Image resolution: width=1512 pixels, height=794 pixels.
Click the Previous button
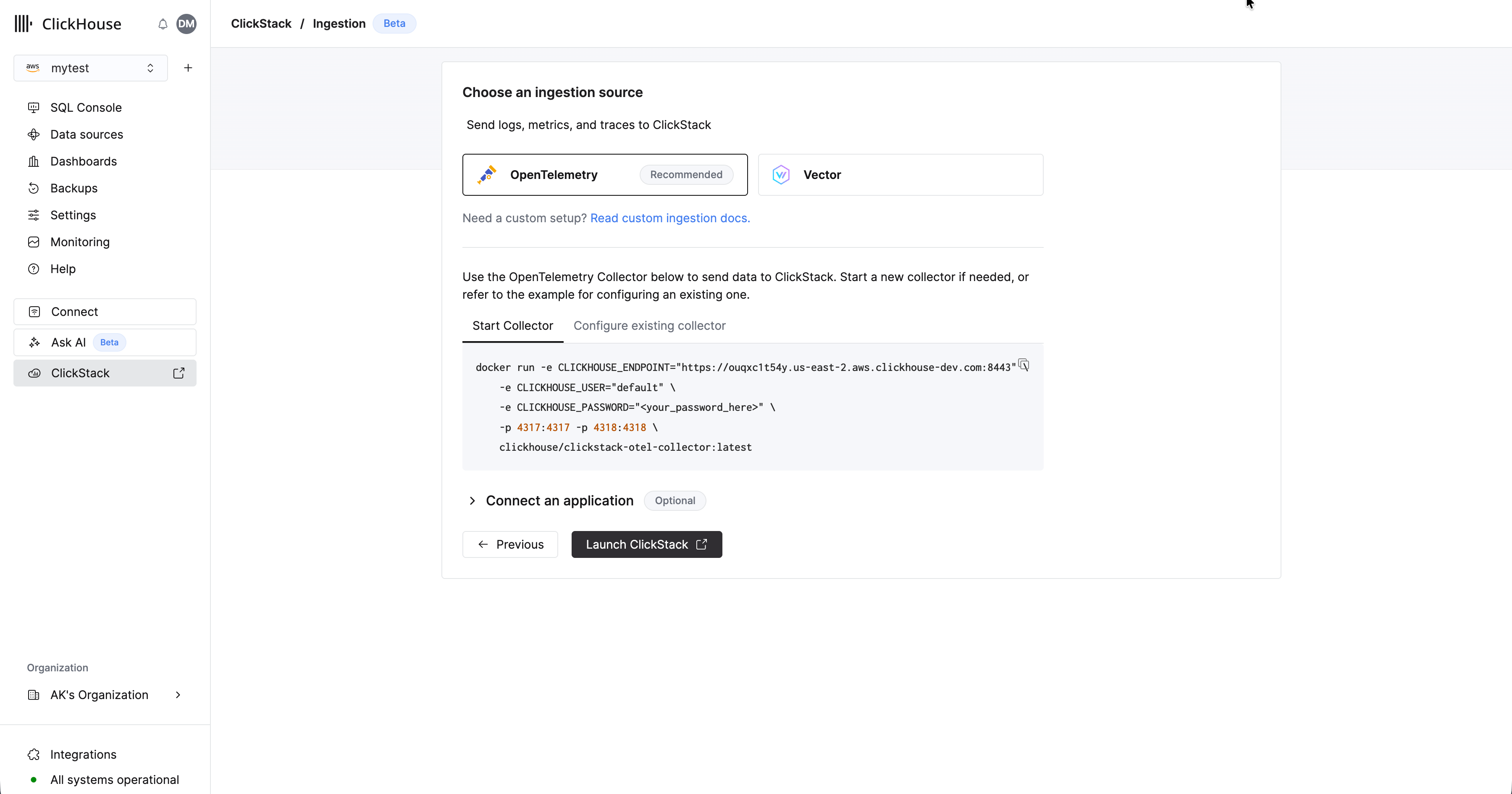pos(509,544)
